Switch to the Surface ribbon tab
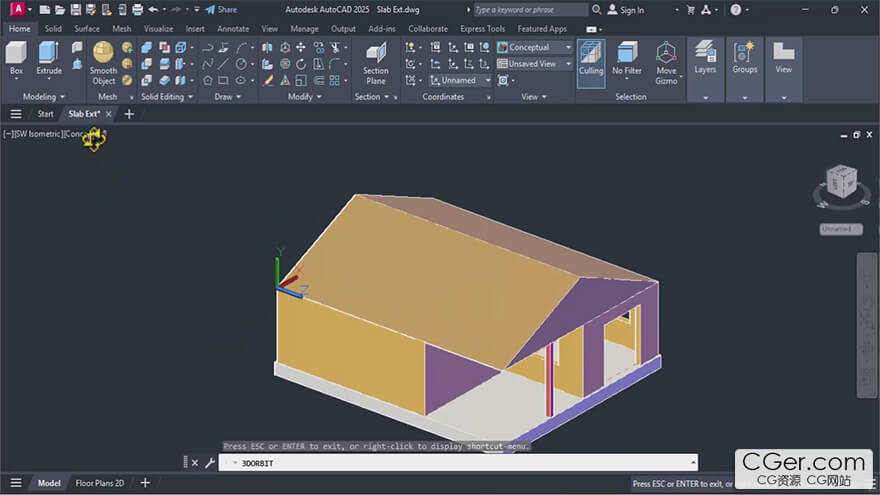Screen dimensions: 880x495 (87, 29)
